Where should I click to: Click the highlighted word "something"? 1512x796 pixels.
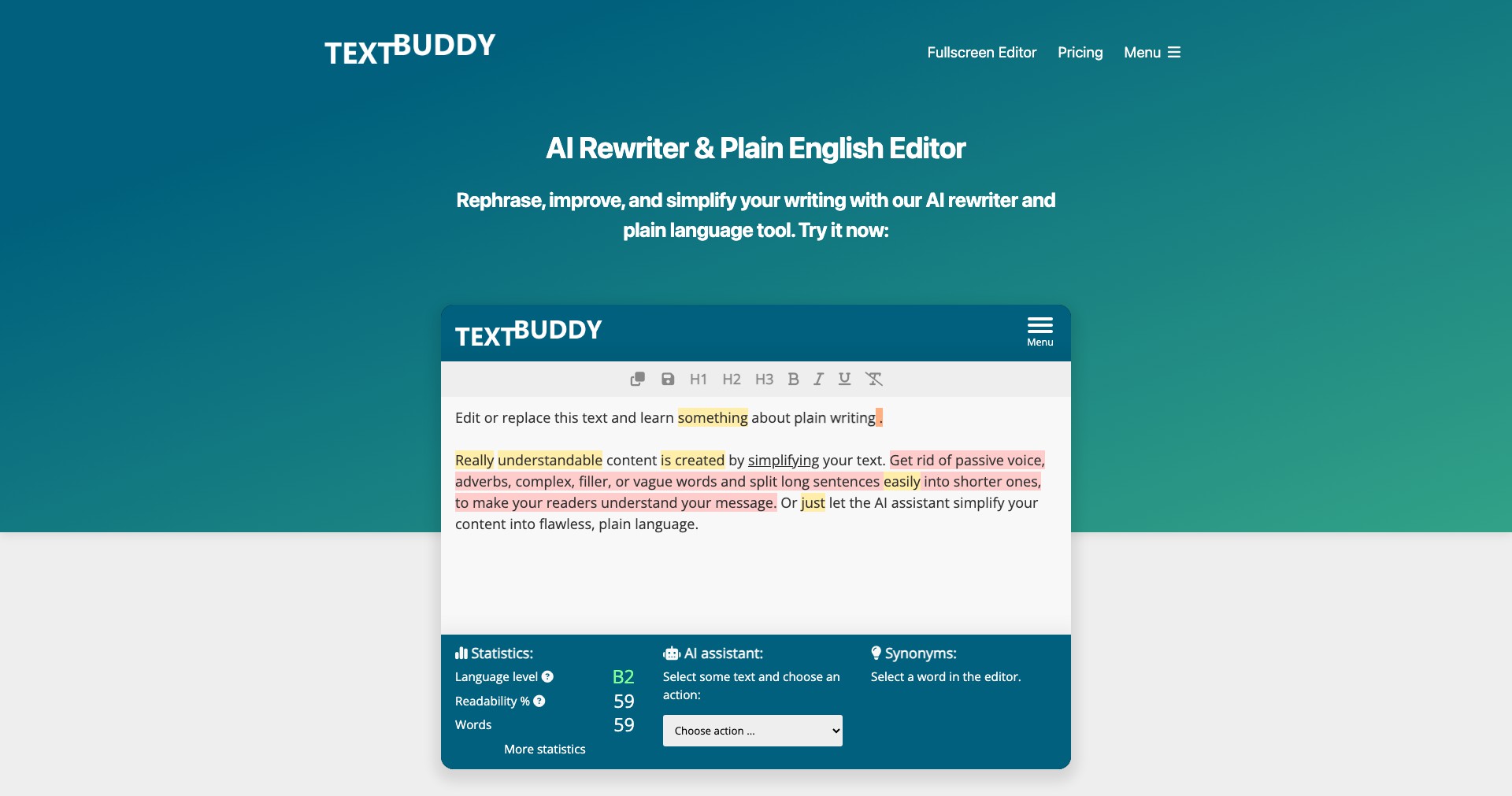pyautogui.click(x=713, y=418)
